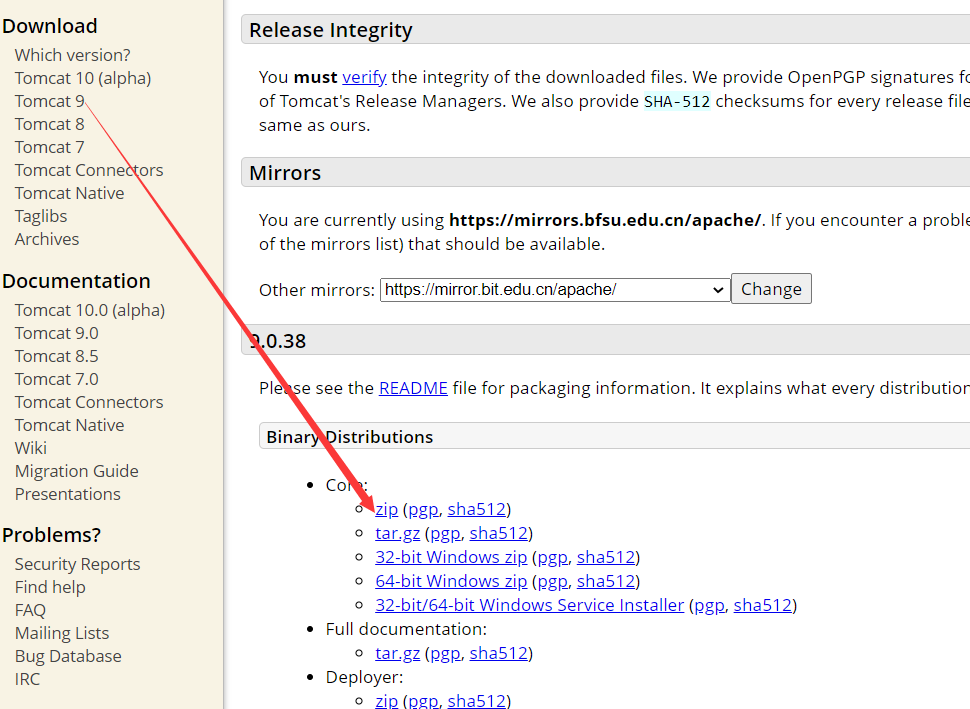Open the 'Which version?' download link

72,55
